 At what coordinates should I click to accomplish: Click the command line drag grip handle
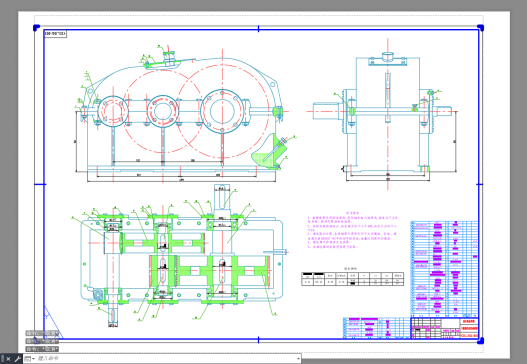(x=2, y=359)
